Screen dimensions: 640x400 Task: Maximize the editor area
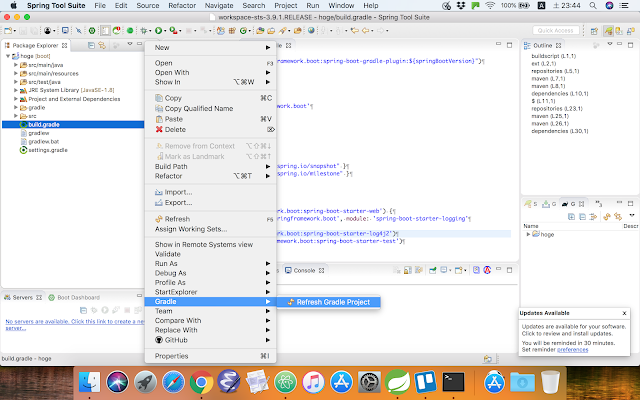point(509,45)
